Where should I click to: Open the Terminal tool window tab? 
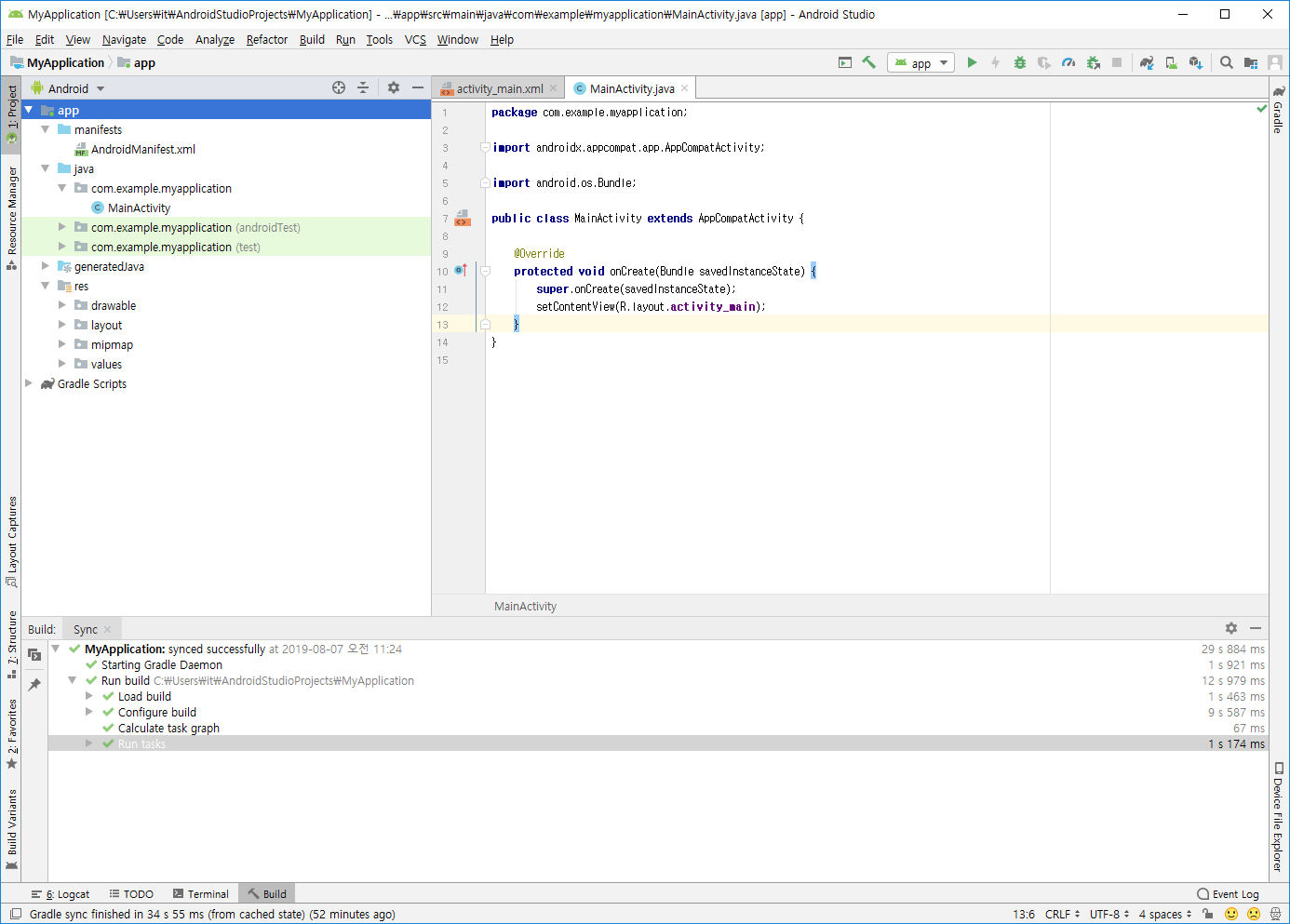[200, 893]
